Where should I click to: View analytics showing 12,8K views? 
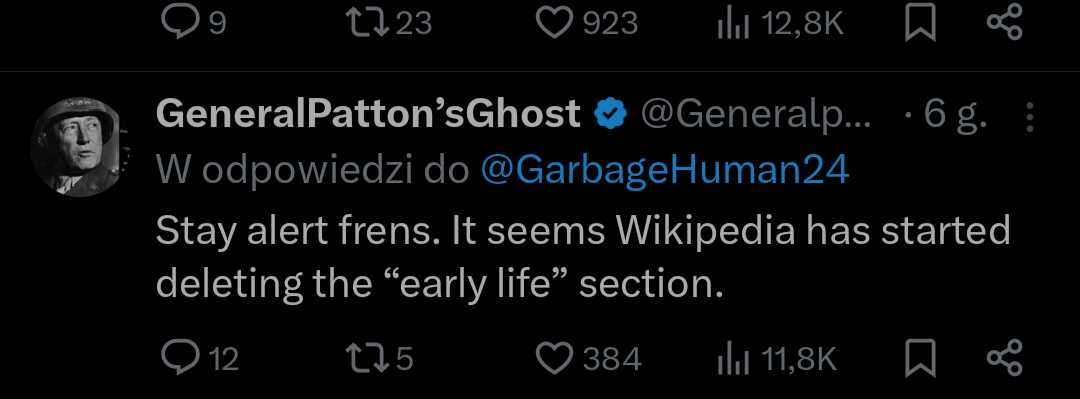pos(780,24)
